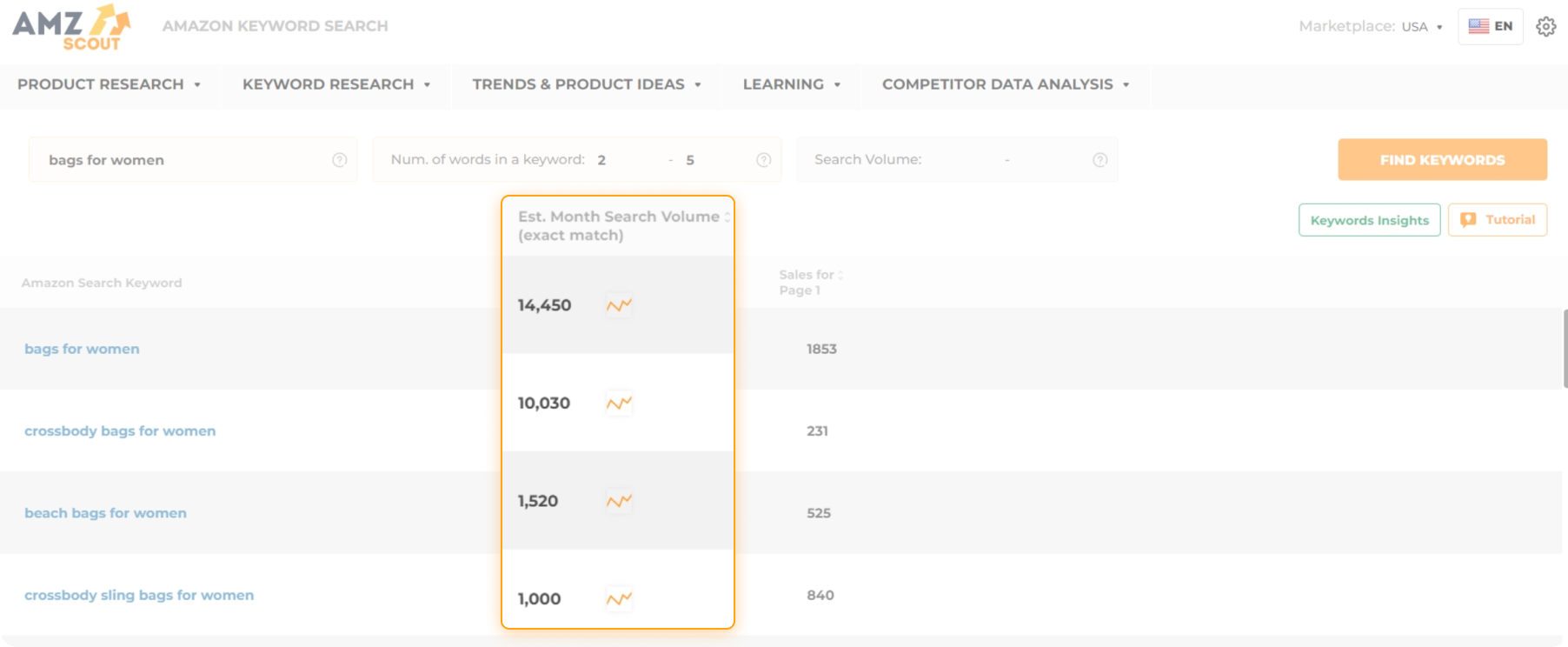Sort by Sales for Page 1
This screenshot has height=647, width=1568.
tap(840, 276)
